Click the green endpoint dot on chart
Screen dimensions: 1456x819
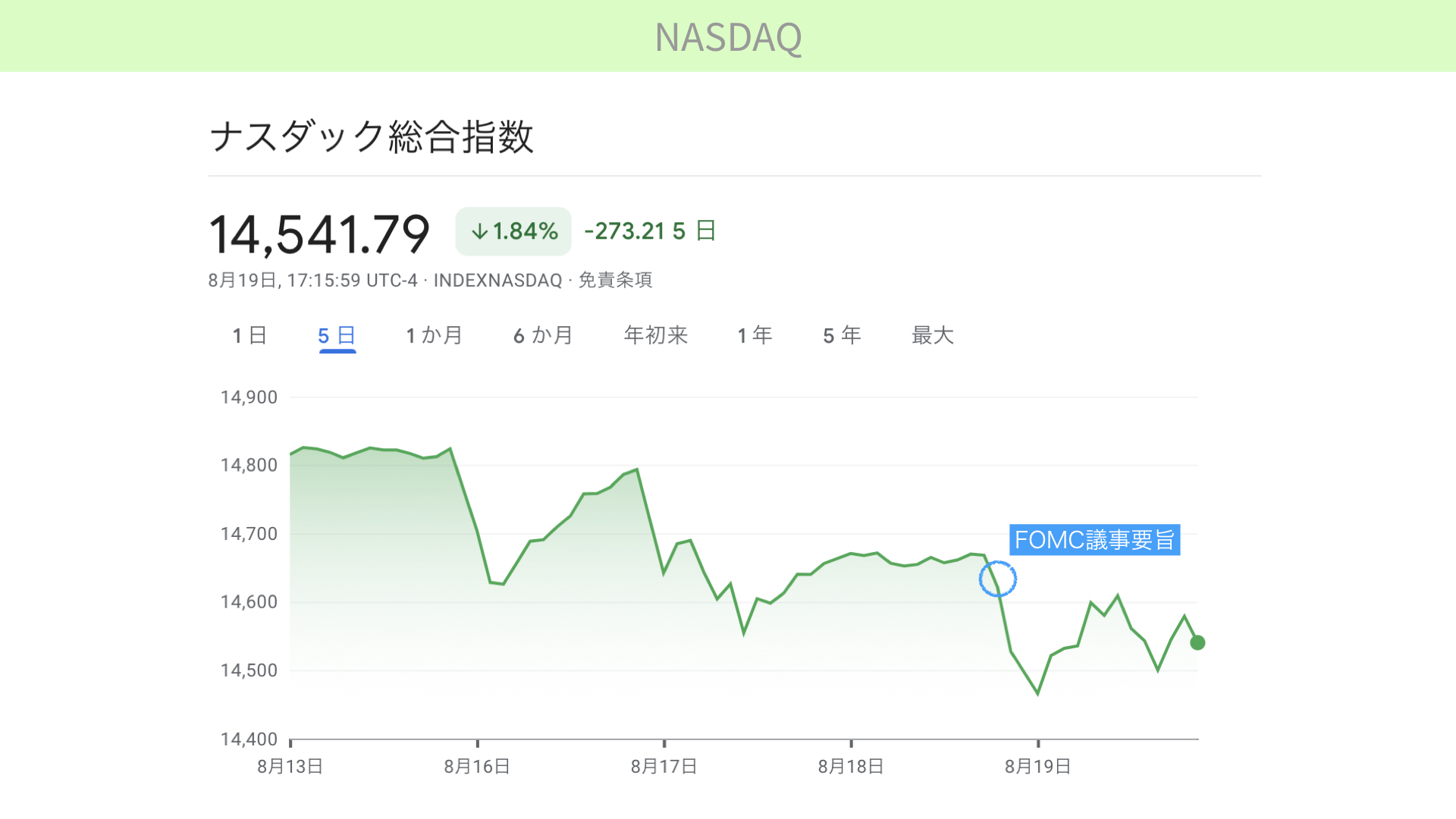click(x=1197, y=642)
